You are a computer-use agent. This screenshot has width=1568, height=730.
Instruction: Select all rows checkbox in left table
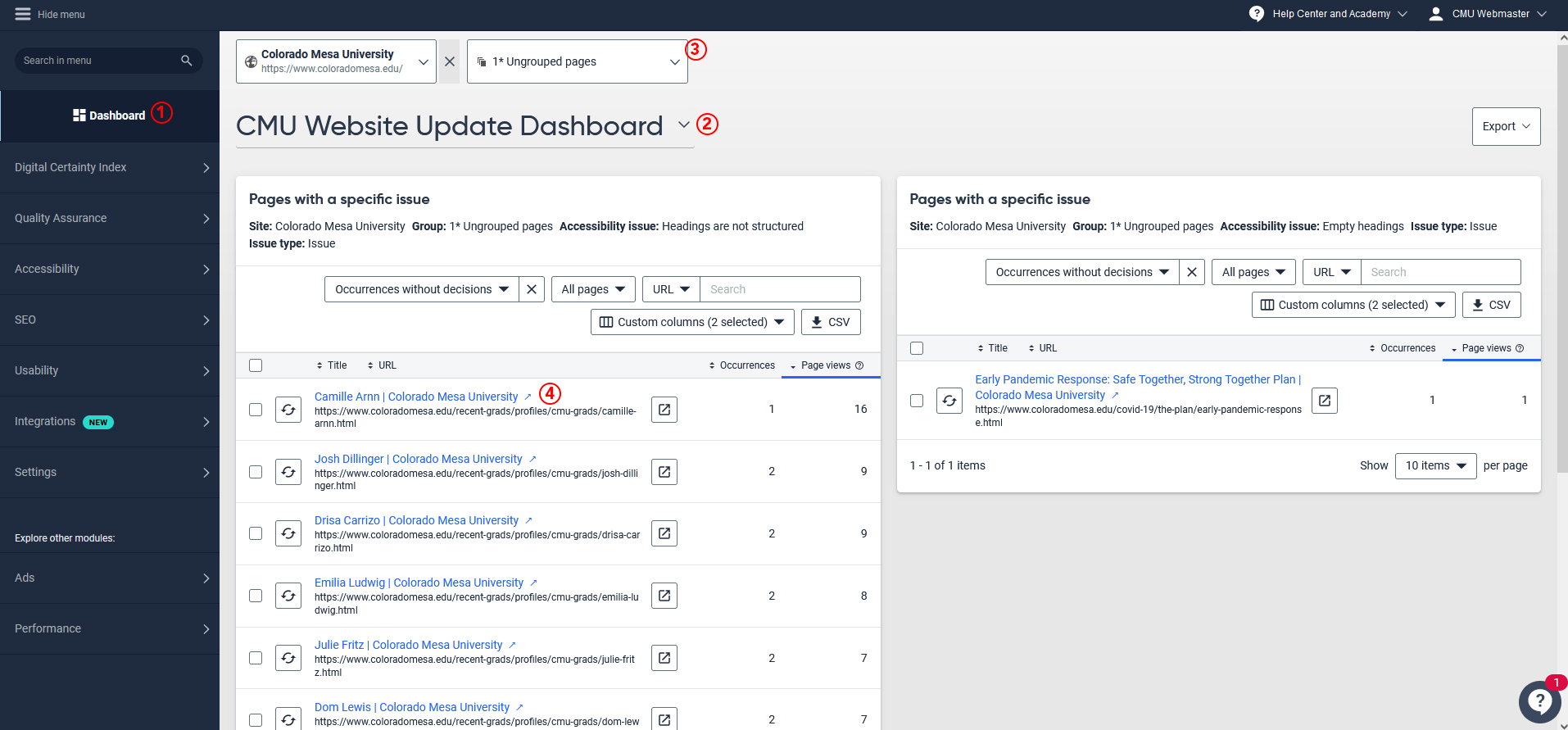pos(256,365)
